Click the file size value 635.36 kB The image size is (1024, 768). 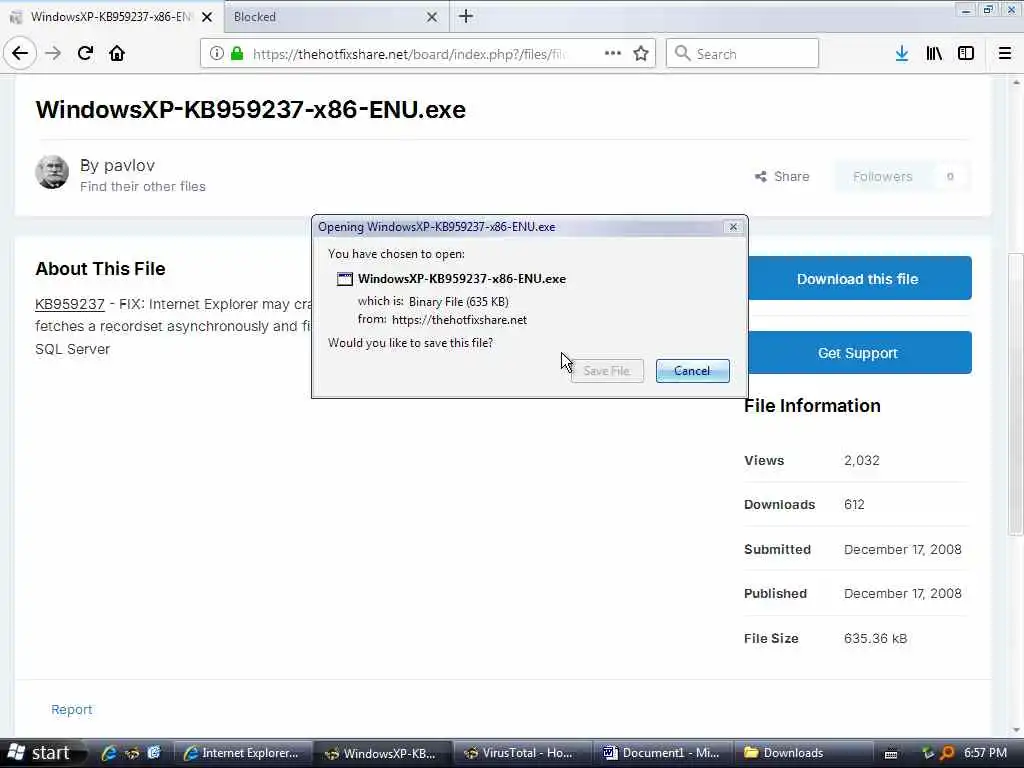875,638
